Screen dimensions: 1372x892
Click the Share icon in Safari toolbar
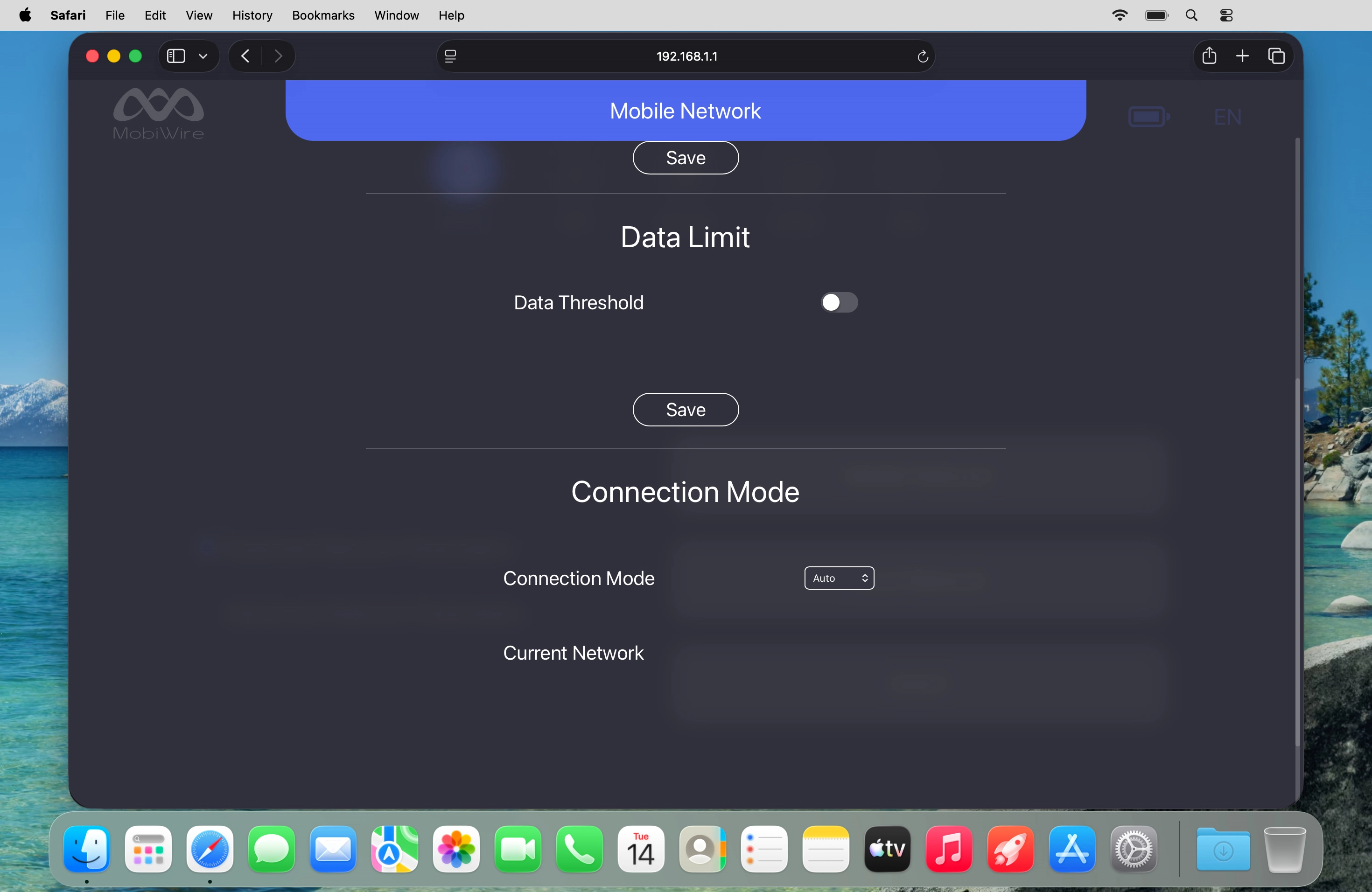pos(1210,56)
